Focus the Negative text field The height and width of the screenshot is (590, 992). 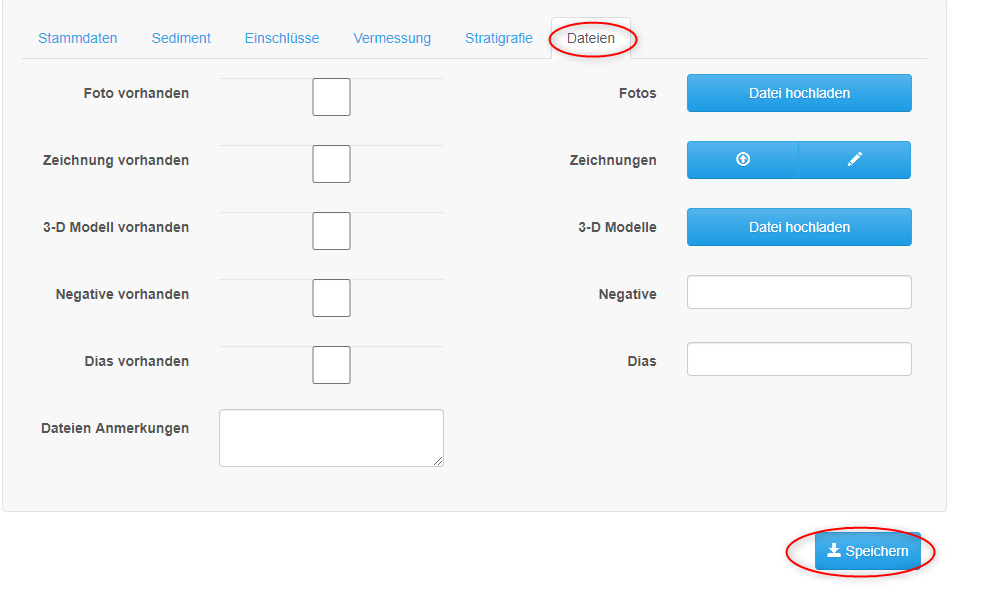(x=799, y=292)
